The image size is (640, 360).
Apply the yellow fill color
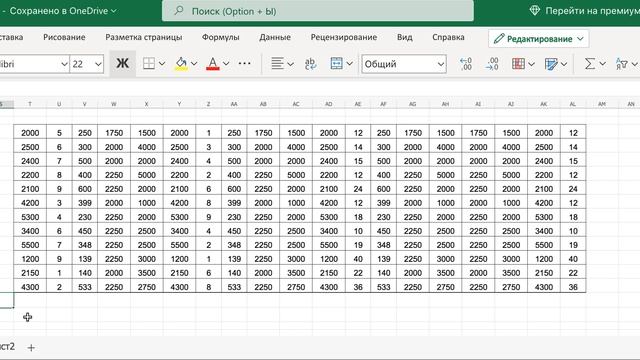pos(181,64)
